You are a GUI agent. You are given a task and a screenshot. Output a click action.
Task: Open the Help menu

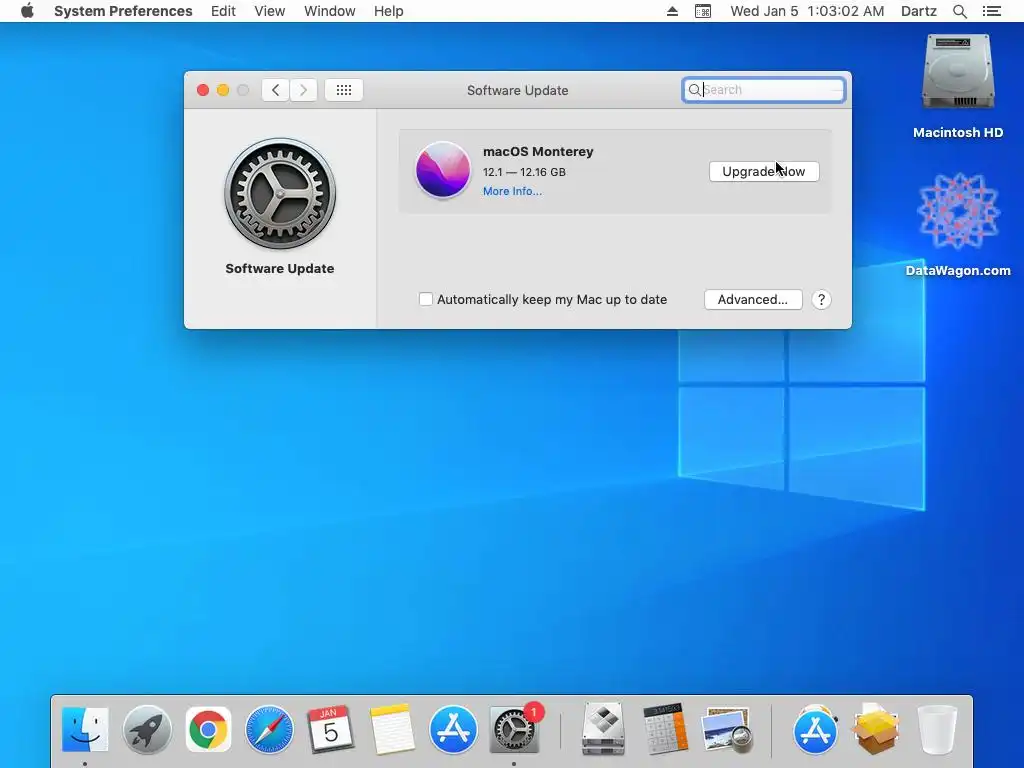pos(389,11)
